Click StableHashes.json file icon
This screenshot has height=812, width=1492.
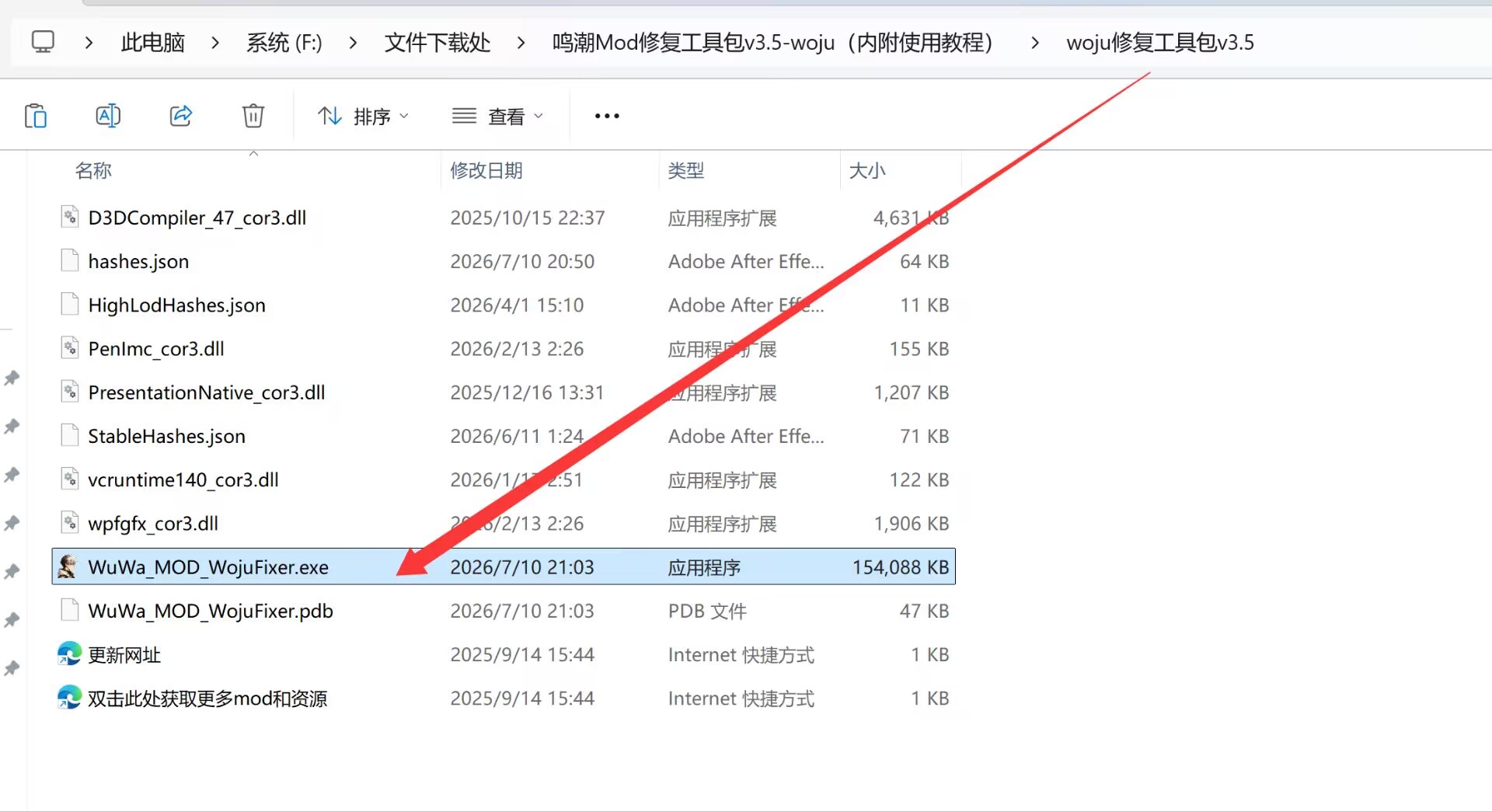(70, 434)
